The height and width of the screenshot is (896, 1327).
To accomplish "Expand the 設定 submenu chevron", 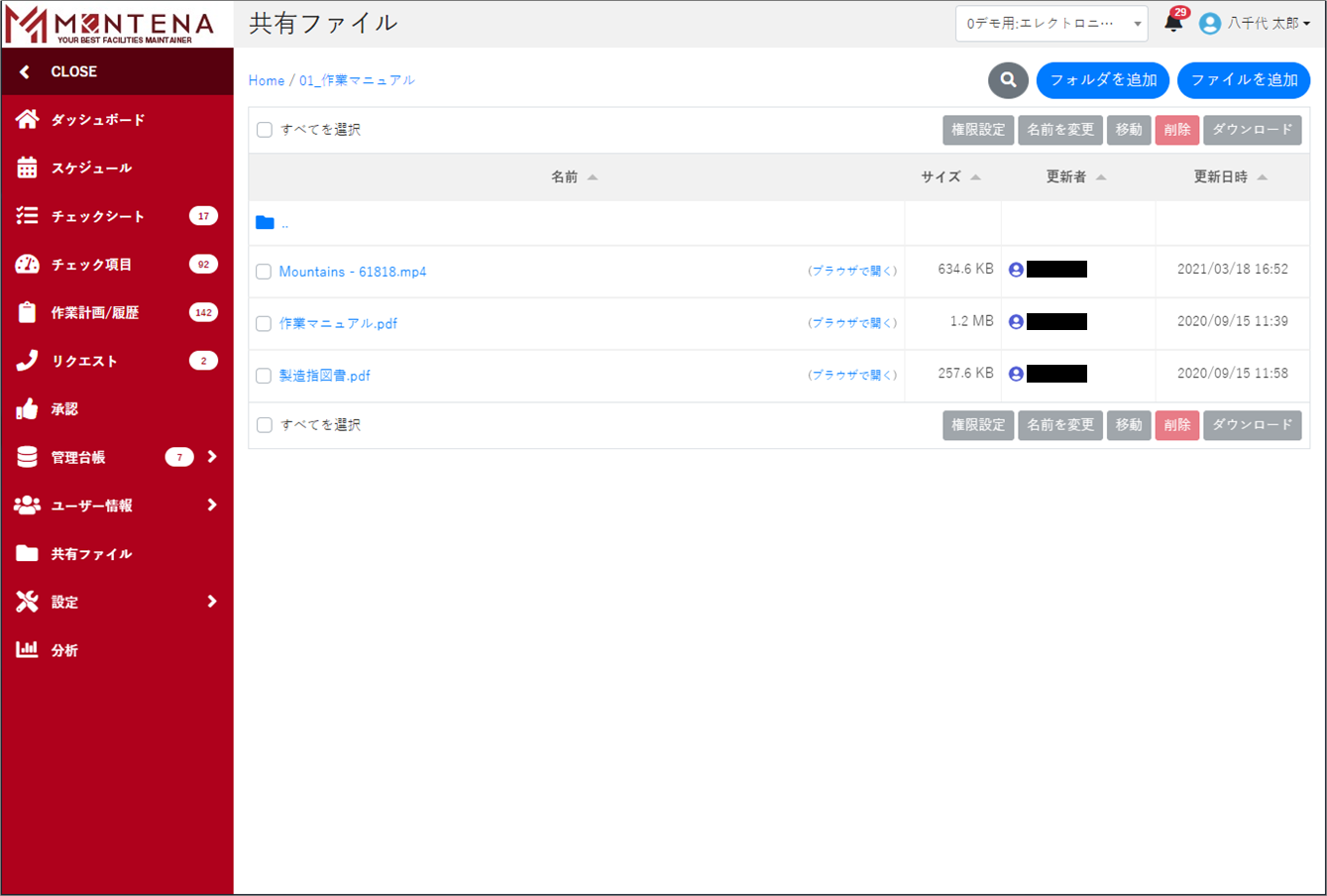I will 212,602.
